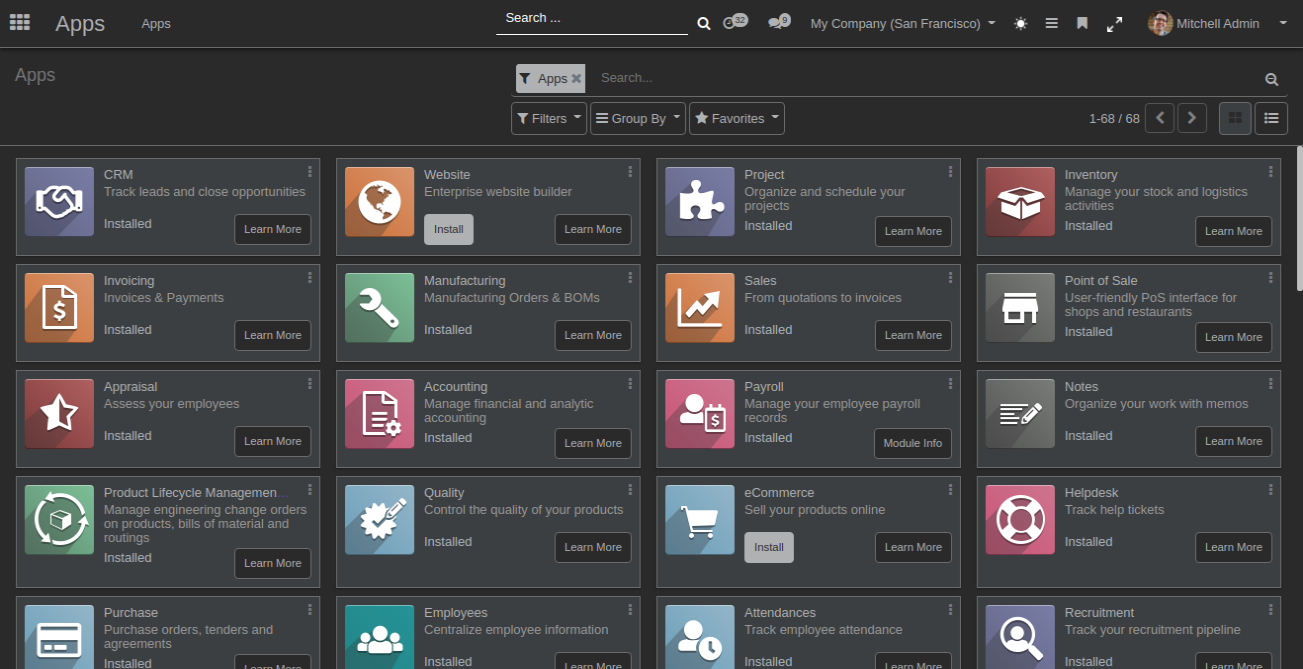Screen dimensions: 1303x669
Task: Open the Accounting card three-dot menu
Action: pos(630,384)
